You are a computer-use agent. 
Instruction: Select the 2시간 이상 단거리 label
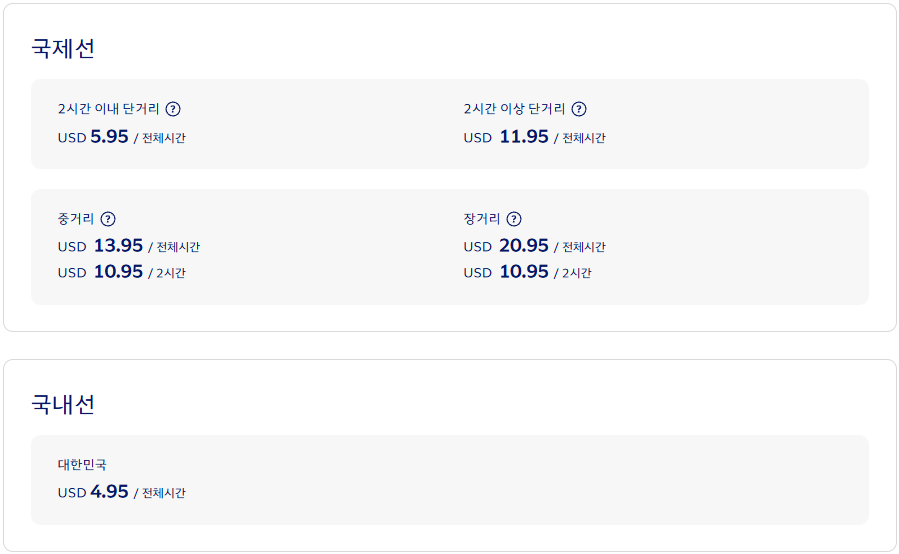[x=514, y=109]
